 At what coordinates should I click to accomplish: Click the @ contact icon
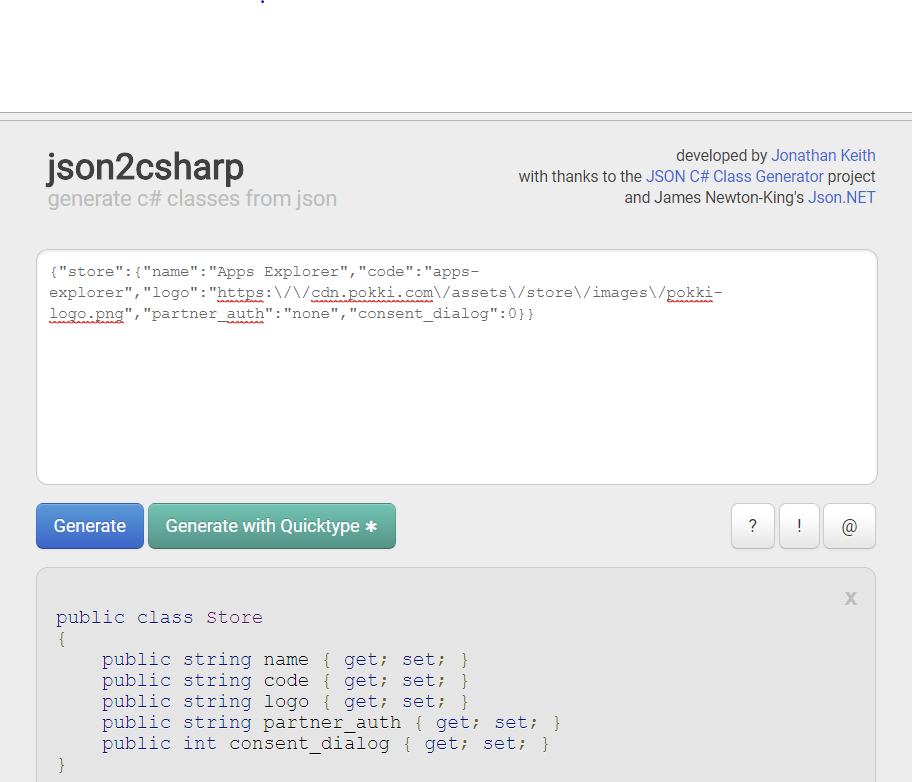click(x=849, y=525)
